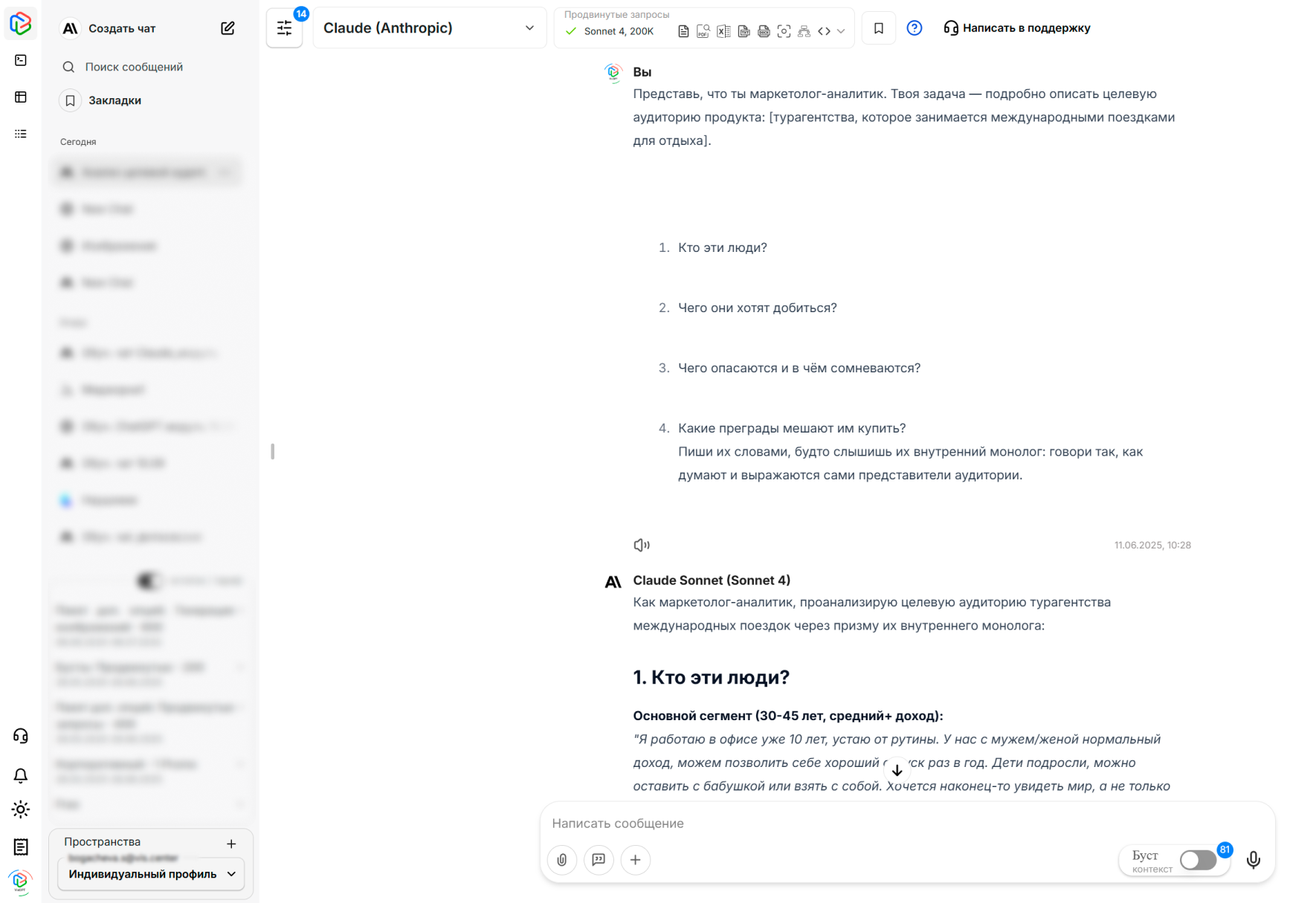1316x903 pixels.
Task: Add a new space with plus next to Пространства
Action: coord(231,844)
